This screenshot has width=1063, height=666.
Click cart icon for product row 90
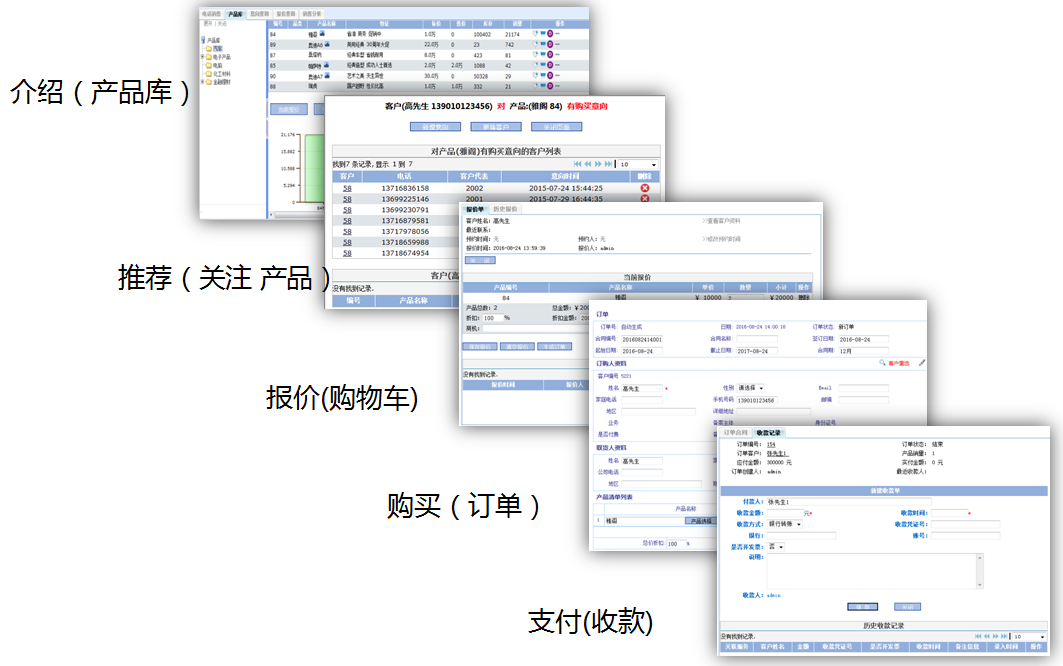[x=543, y=75]
